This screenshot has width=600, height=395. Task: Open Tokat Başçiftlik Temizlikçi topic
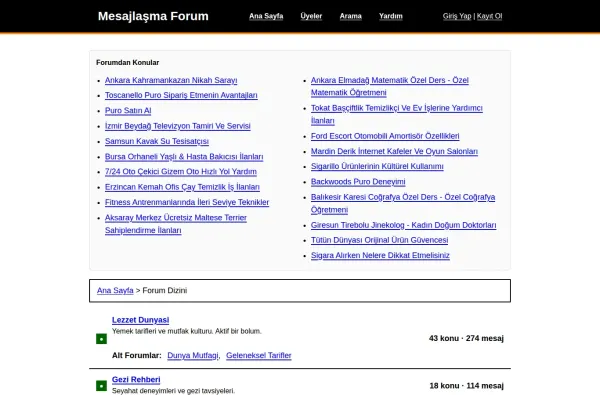[x=396, y=114]
